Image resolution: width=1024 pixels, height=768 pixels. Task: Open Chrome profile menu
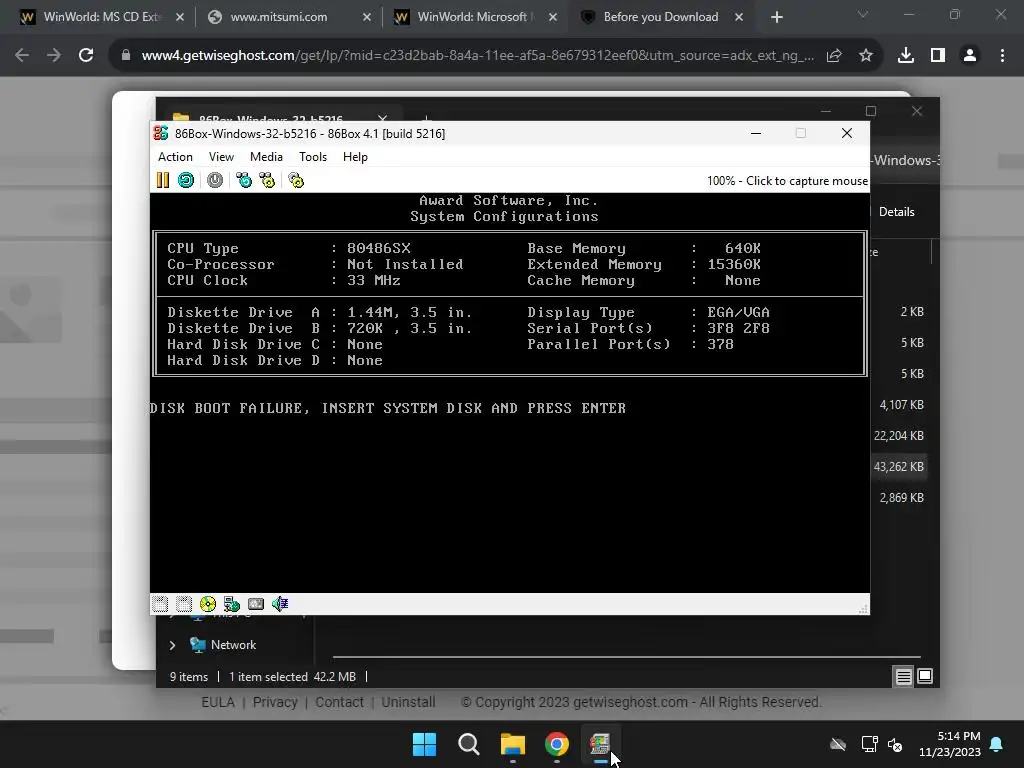pos(970,56)
